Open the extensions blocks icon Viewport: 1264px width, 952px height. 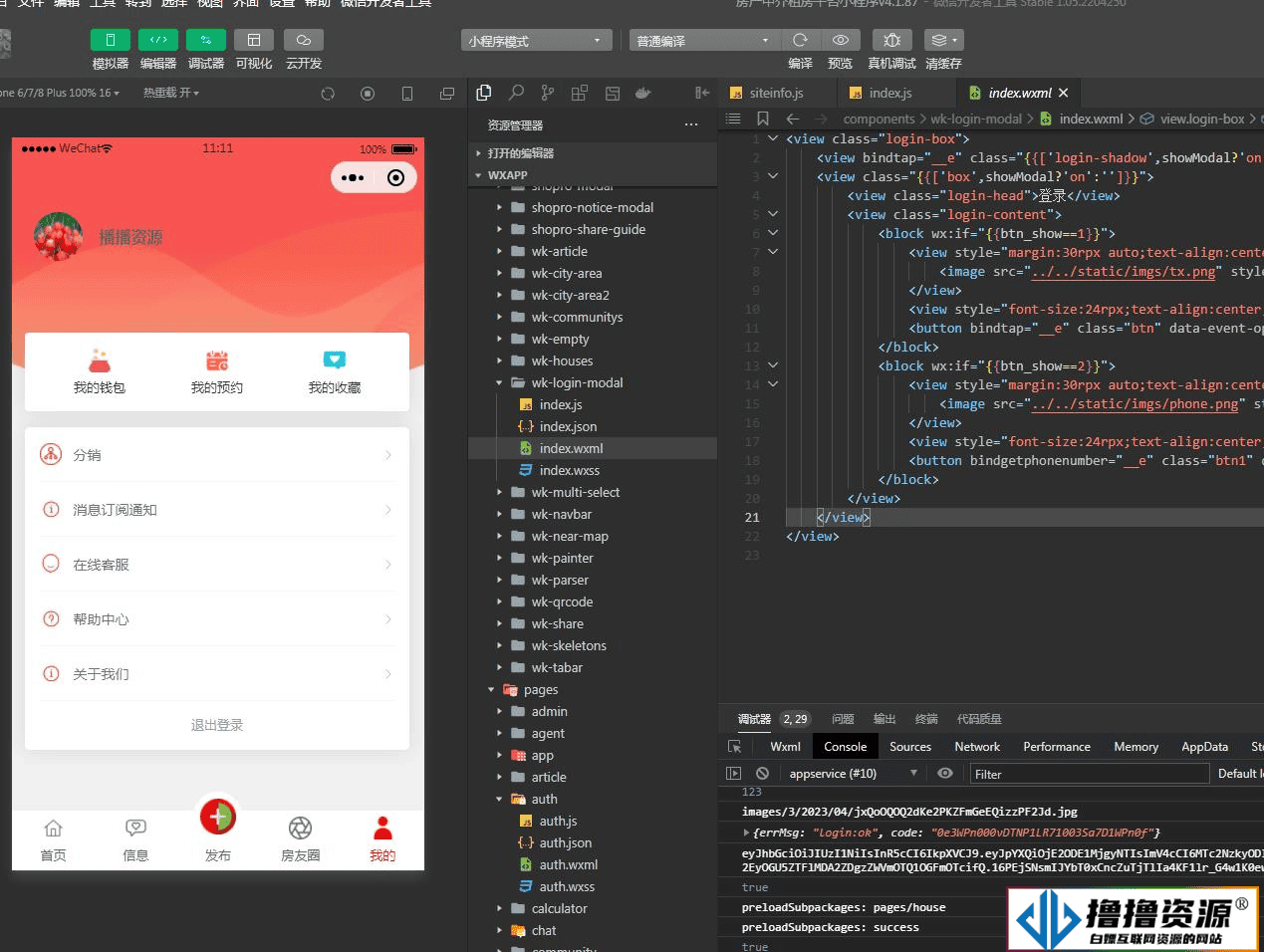click(x=580, y=93)
